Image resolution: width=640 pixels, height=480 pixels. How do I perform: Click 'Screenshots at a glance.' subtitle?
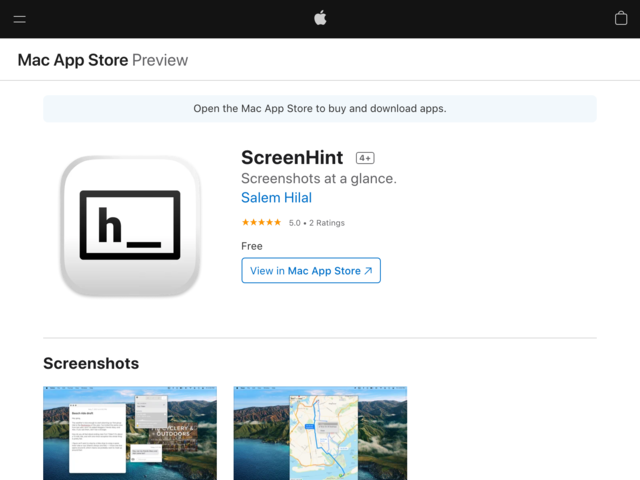pyautogui.click(x=319, y=178)
